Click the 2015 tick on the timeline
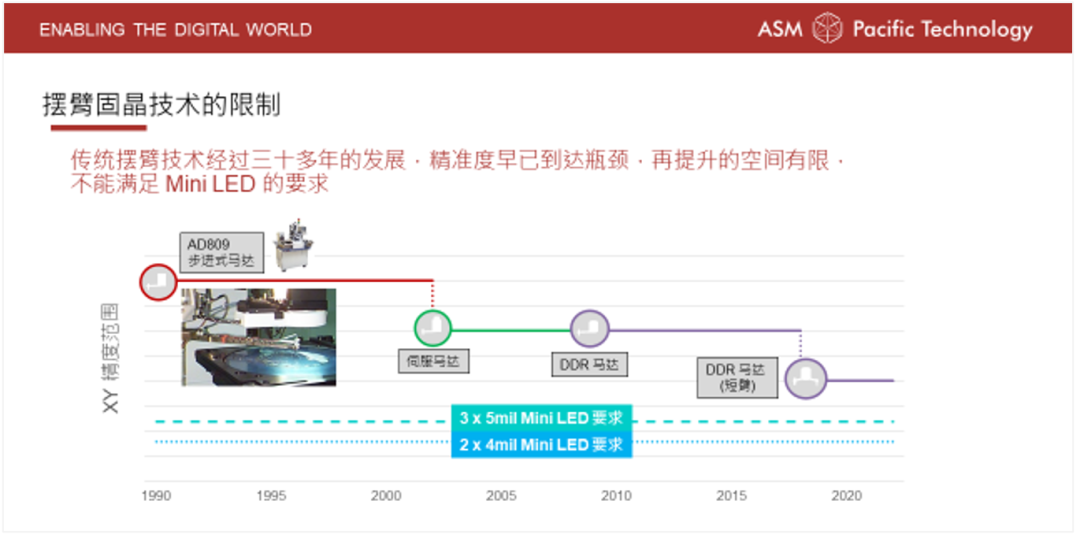 click(x=731, y=496)
